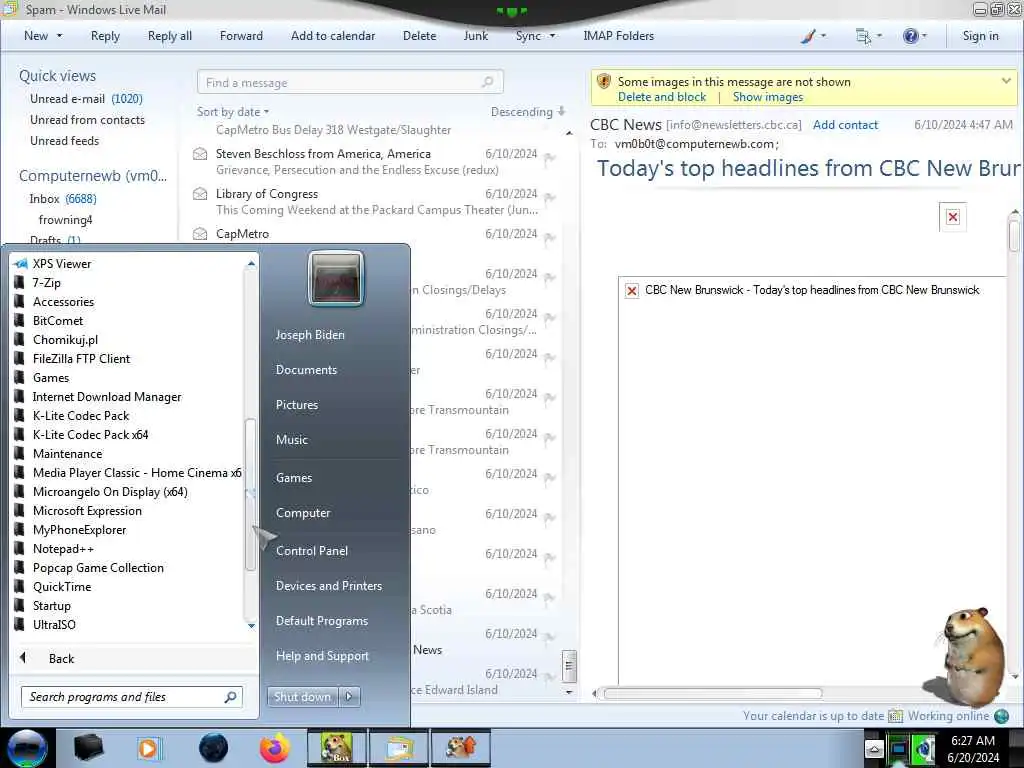The image size is (1024, 768).
Task: Click the user account picture
Action: (336, 278)
